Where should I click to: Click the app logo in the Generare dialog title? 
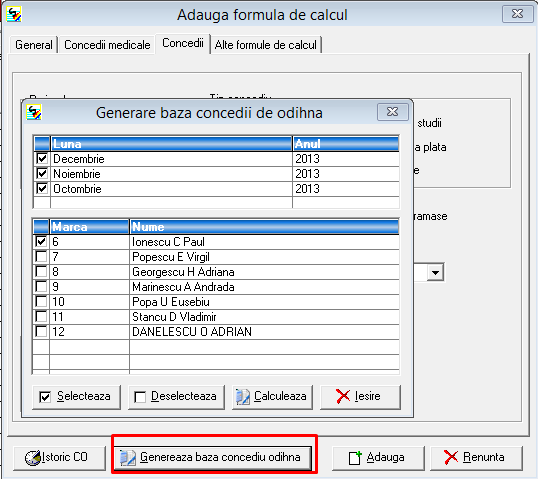(34, 112)
